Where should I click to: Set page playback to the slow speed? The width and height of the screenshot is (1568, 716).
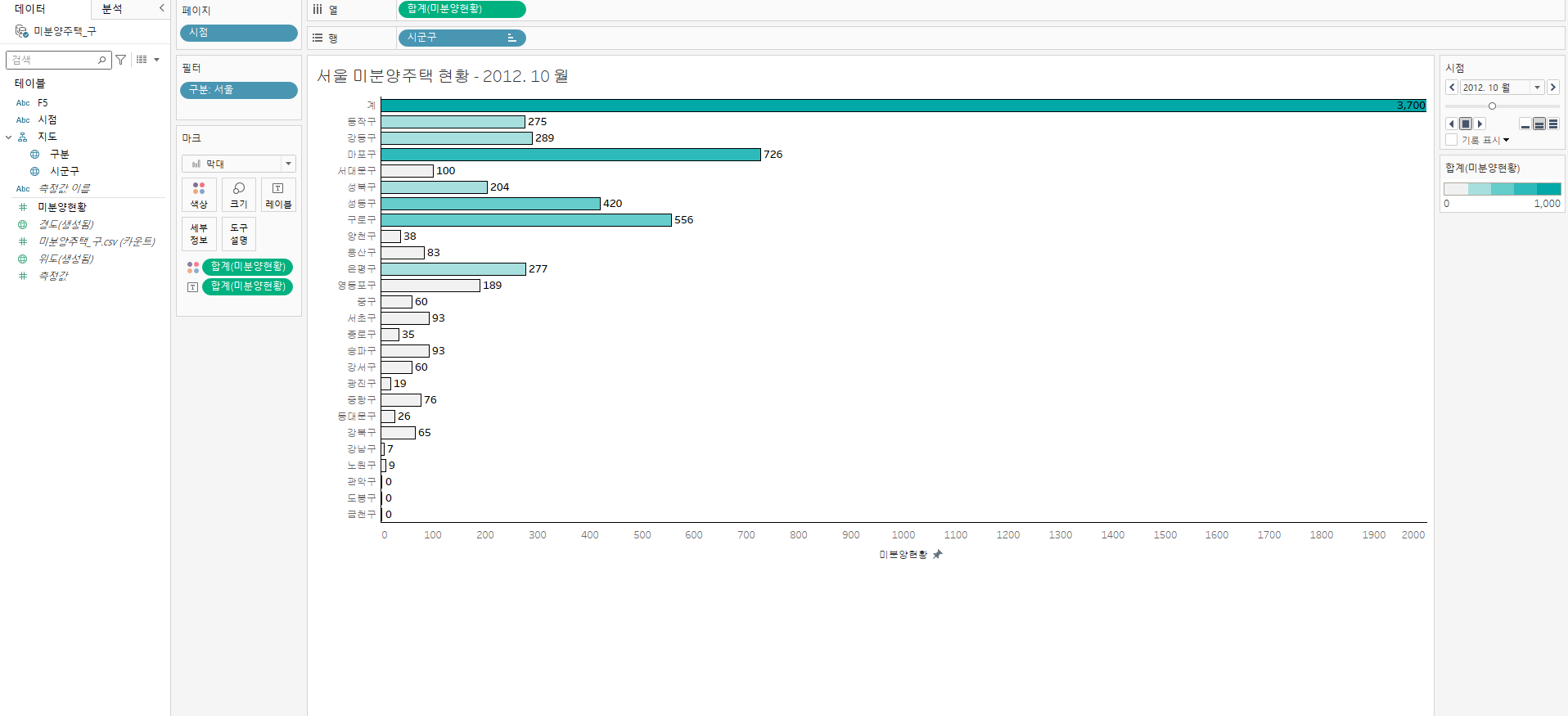[x=1525, y=124]
